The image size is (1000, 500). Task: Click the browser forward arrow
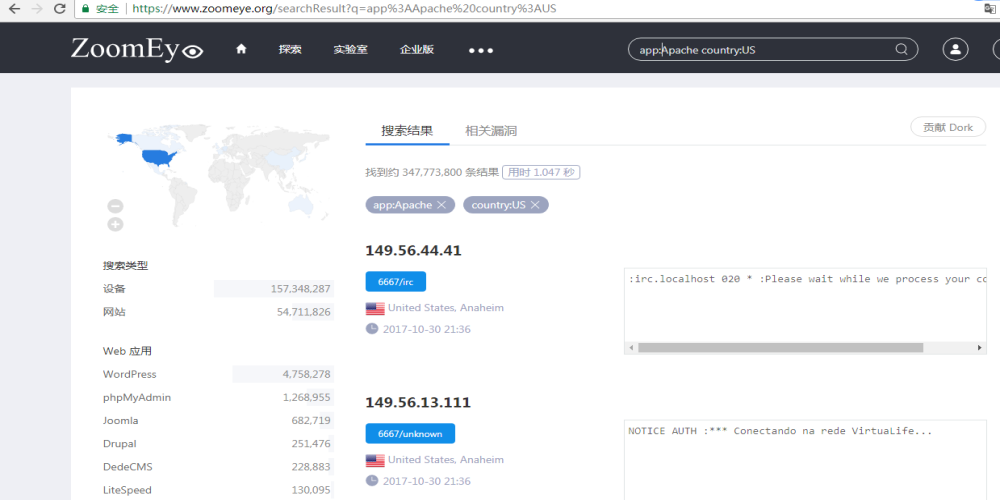coord(37,10)
